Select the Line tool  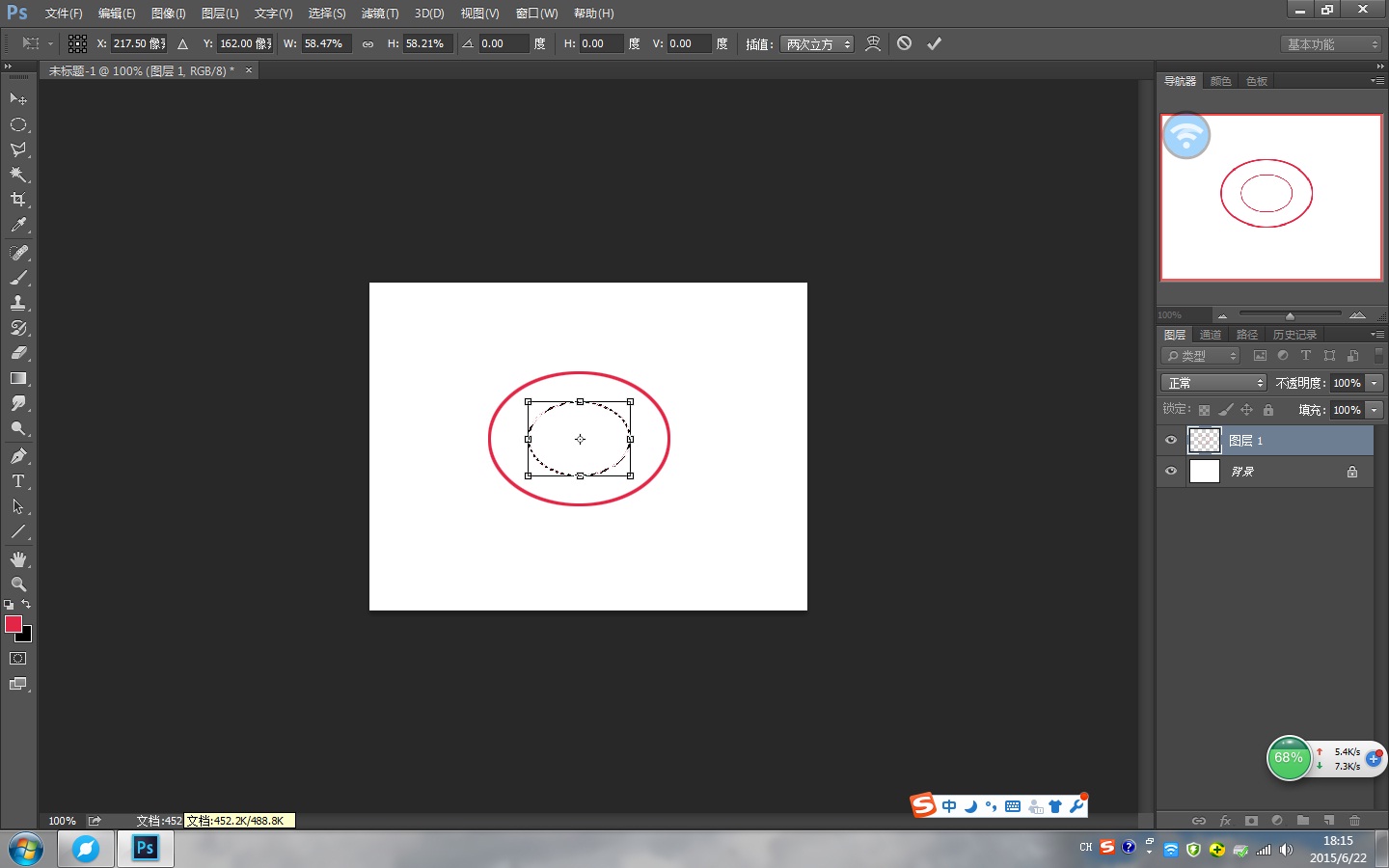(18, 531)
